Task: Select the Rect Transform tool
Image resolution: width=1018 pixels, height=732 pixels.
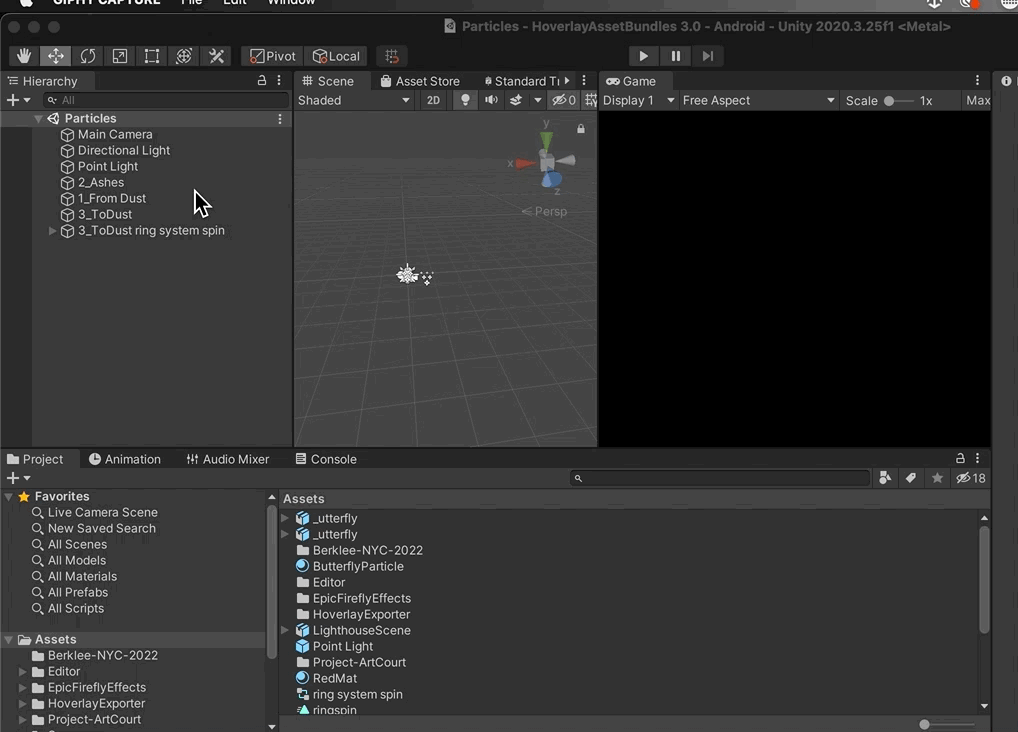Action: coord(152,56)
